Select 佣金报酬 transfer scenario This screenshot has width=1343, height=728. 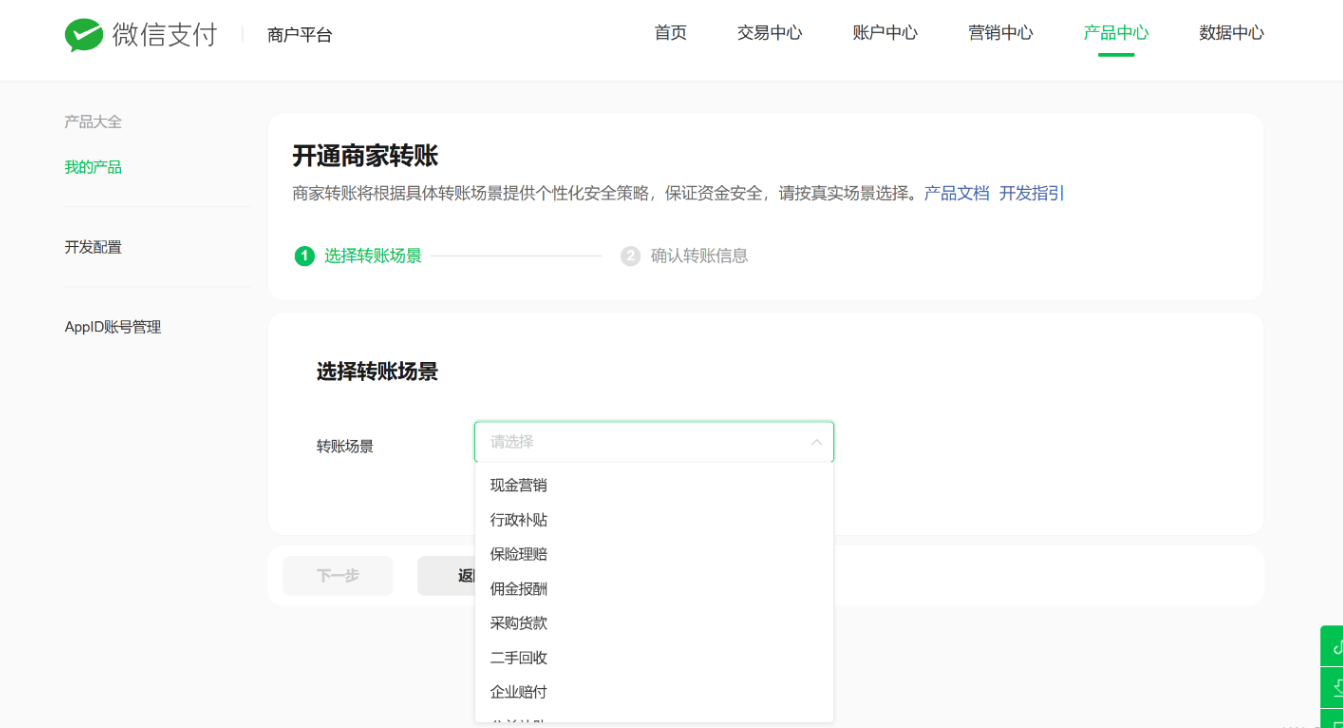click(x=518, y=589)
